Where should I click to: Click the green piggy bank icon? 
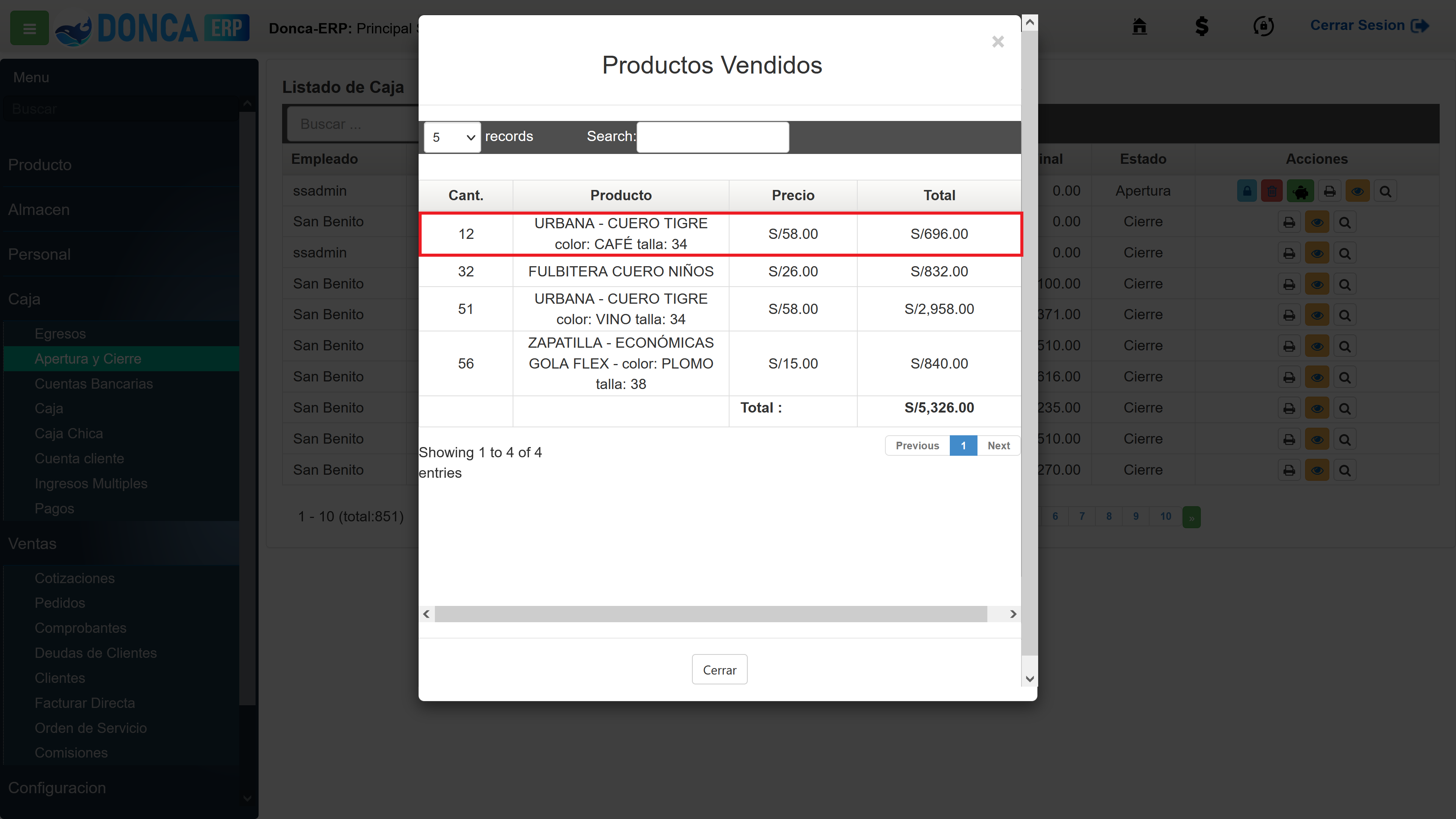pos(1300,191)
